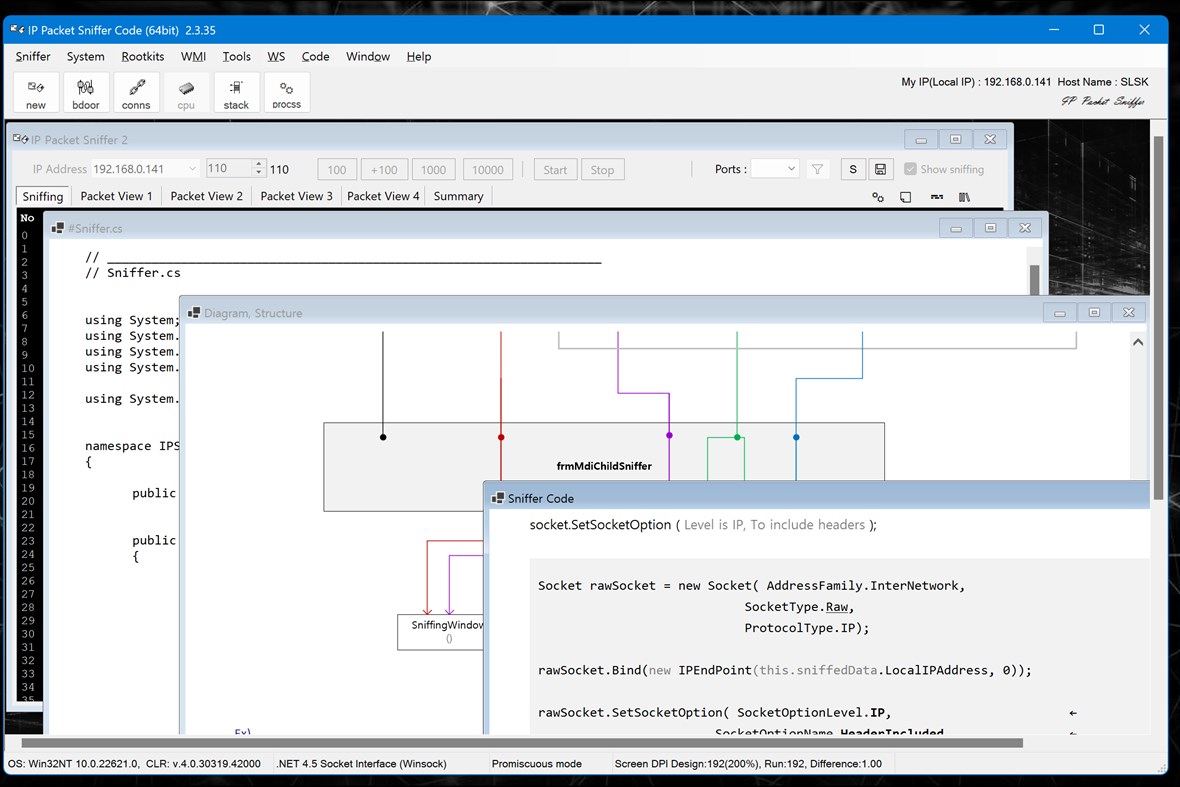This screenshot has width=1180, height=787.
Task: Click the main application title bar icon
Action: 17,30
